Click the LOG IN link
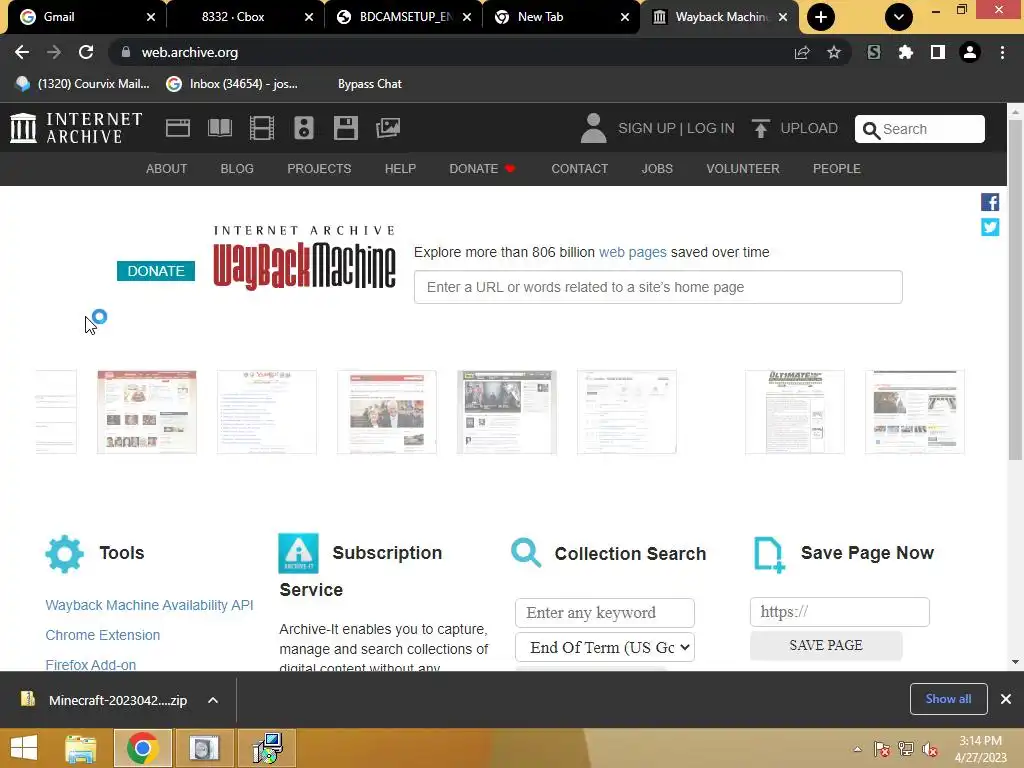Screen dimensions: 1024x768 (711, 128)
